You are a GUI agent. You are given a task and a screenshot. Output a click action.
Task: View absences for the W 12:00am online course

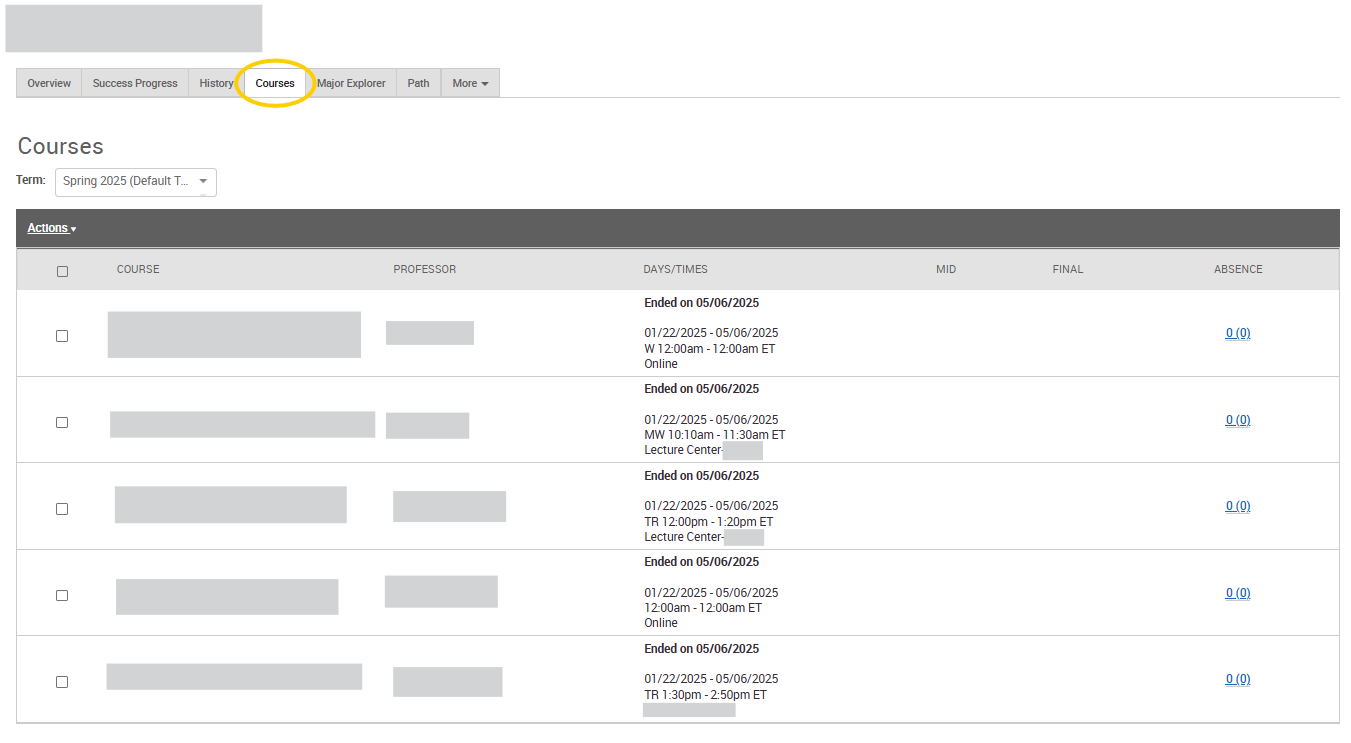(x=1238, y=333)
